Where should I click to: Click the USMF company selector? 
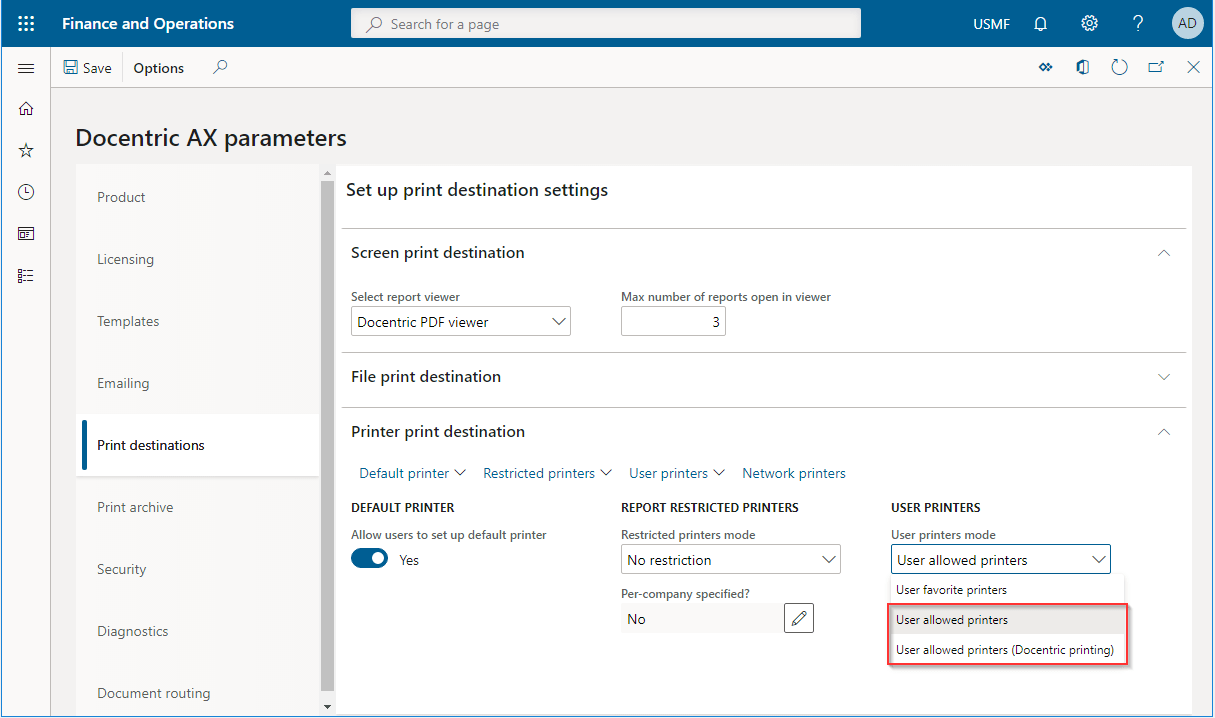click(x=991, y=24)
